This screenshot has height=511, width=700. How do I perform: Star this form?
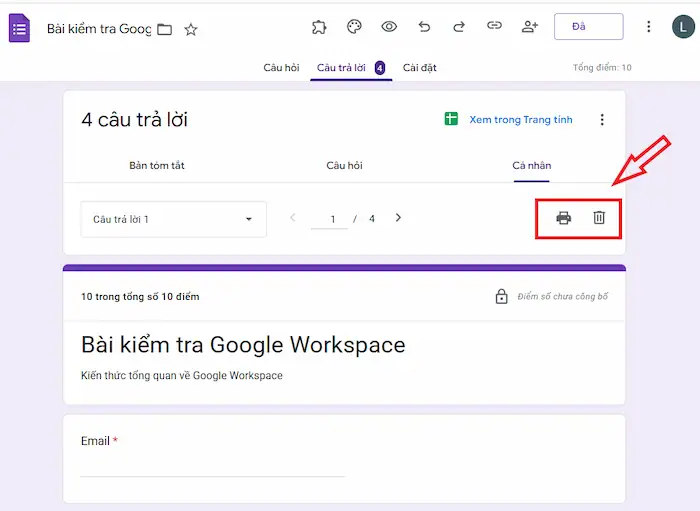coord(191,29)
